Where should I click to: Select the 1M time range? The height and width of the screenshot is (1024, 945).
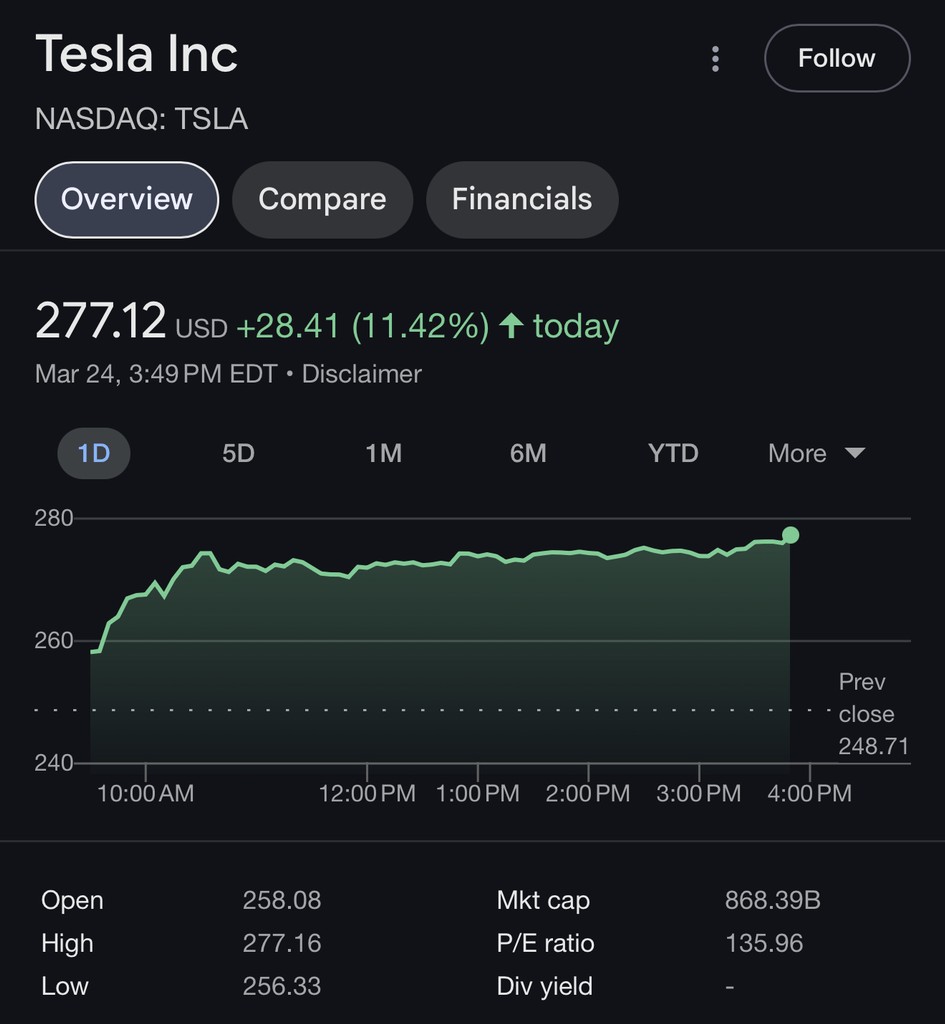pos(383,454)
